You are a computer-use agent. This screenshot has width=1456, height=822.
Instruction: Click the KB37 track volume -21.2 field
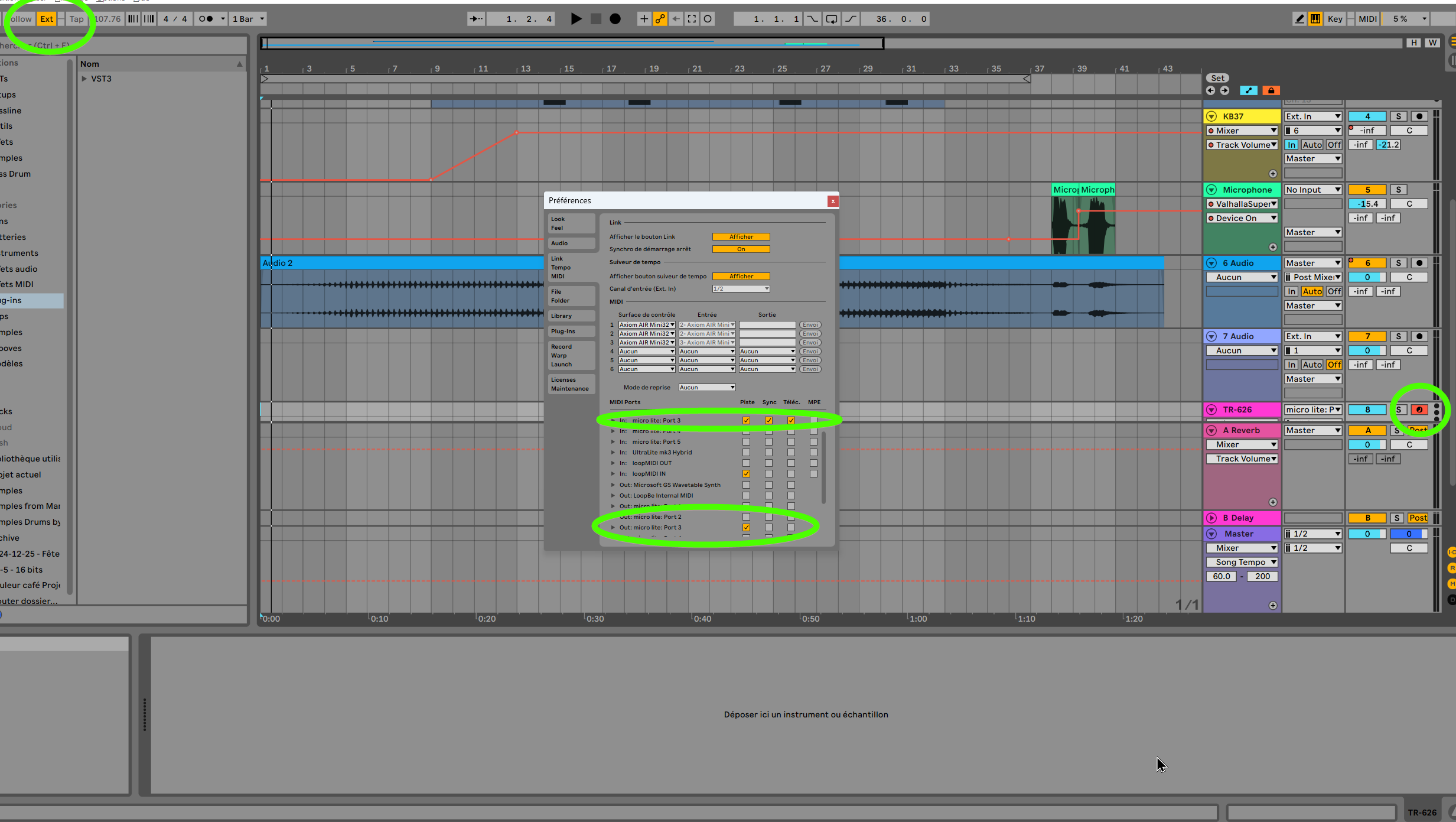pos(1389,145)
